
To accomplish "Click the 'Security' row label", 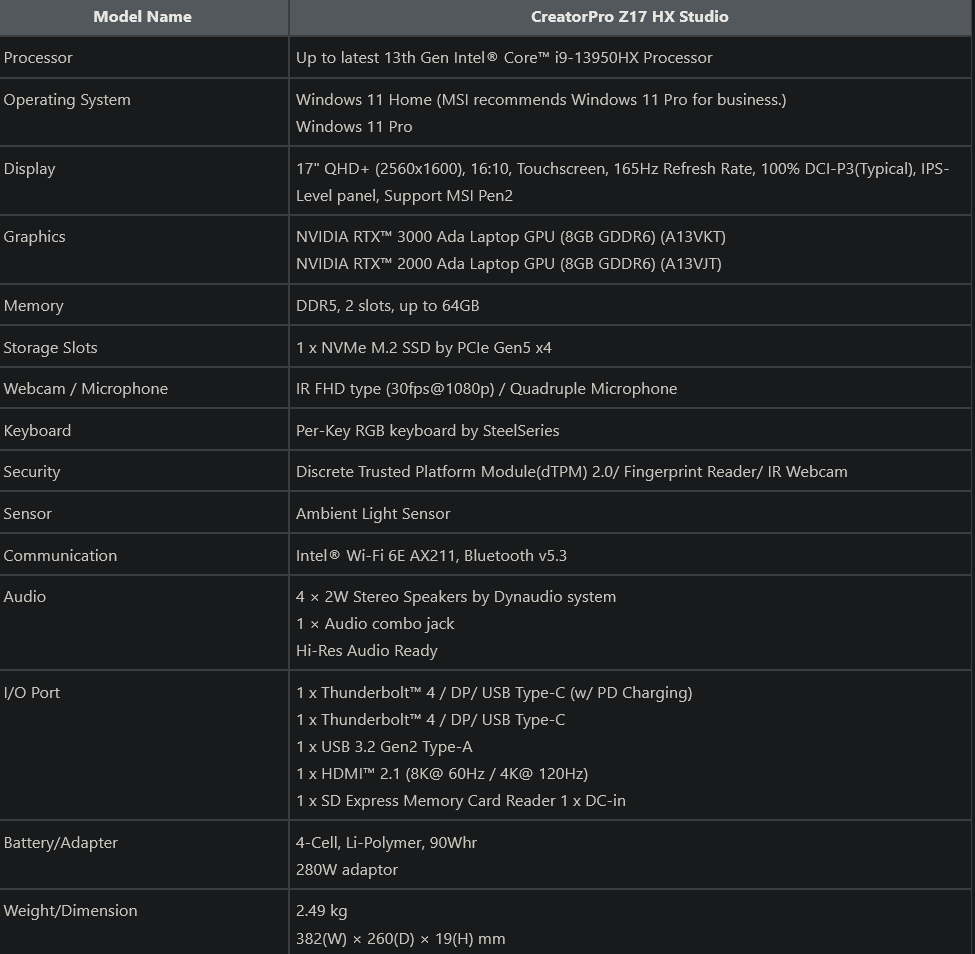I will coord(32,472).
